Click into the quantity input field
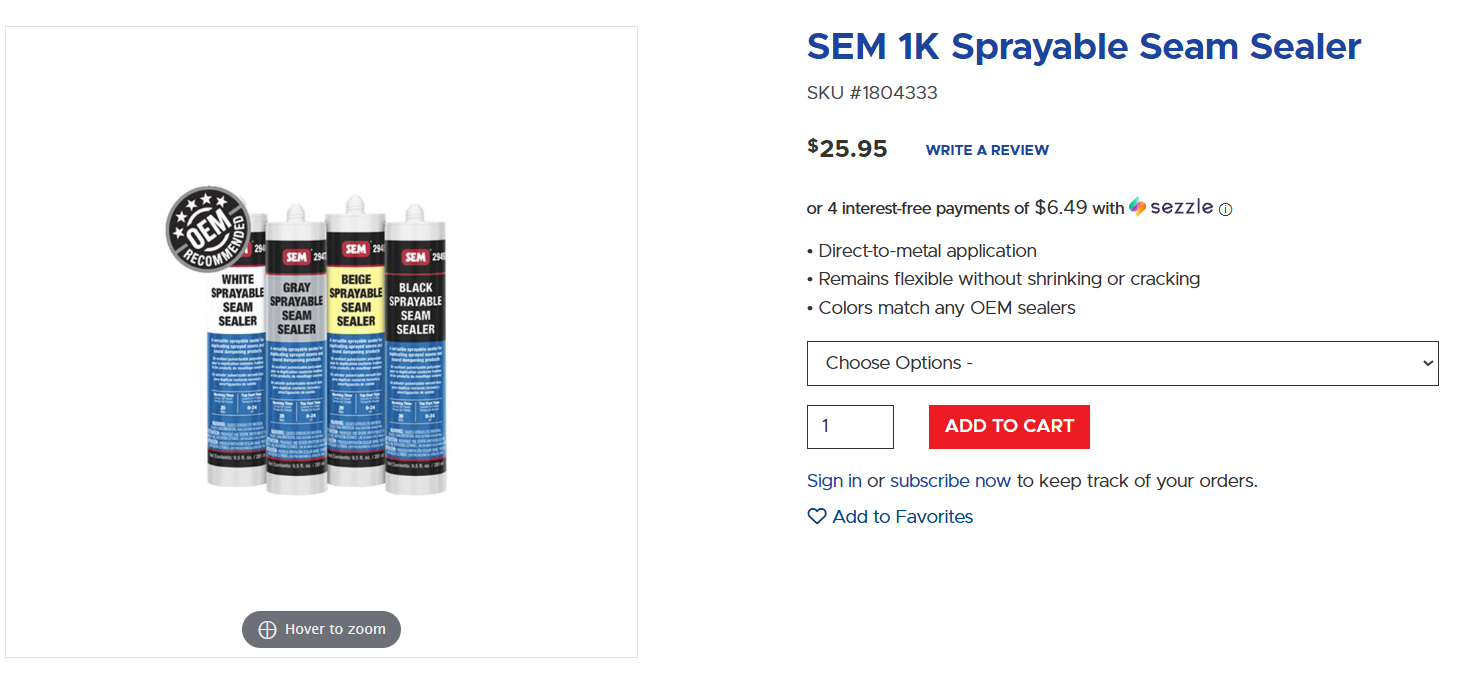 pos(850,427)
